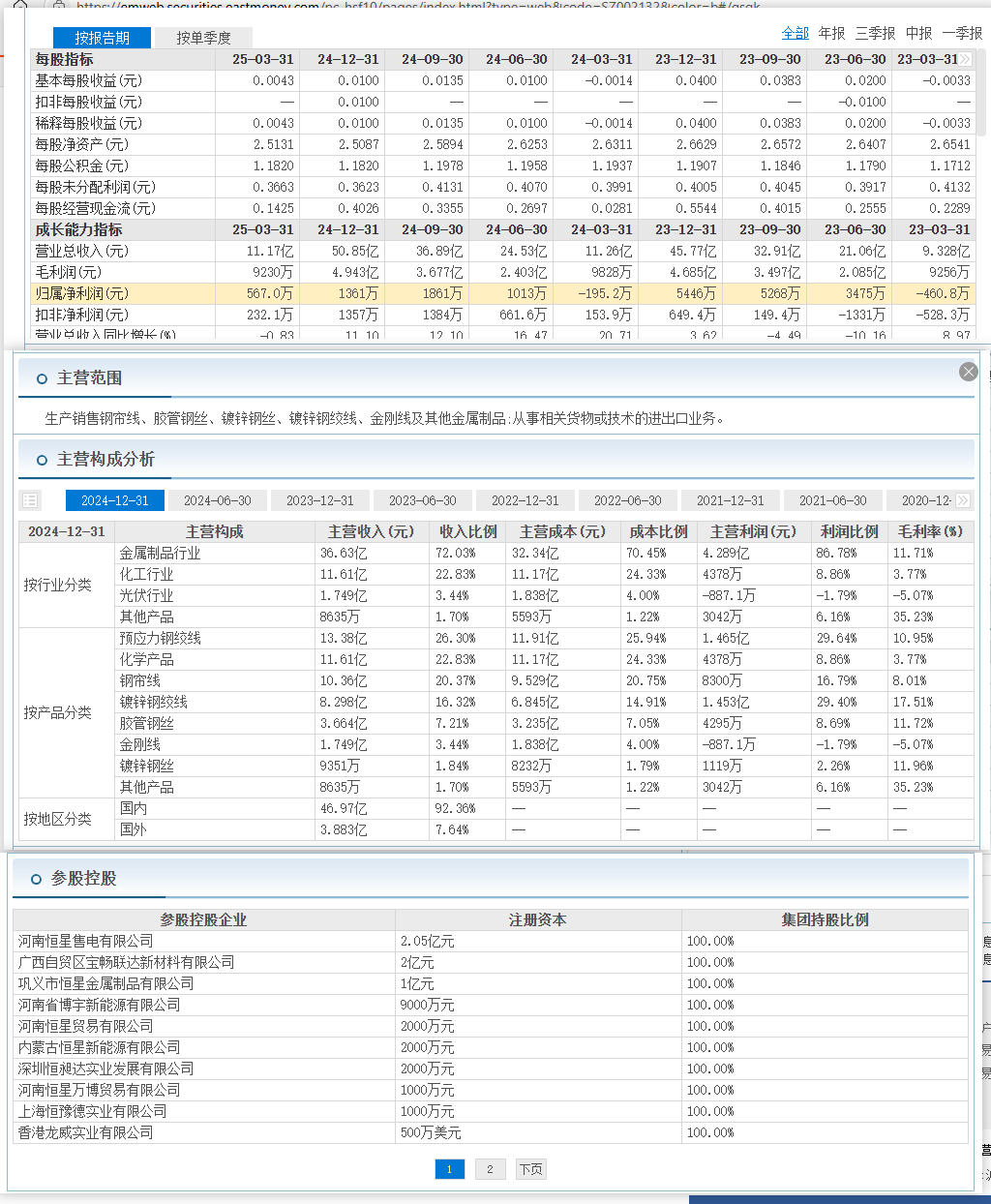Screen dimensions: 991x1204
Task: Go to page 2 of 参股控股 list
Action: point(490,1169)
